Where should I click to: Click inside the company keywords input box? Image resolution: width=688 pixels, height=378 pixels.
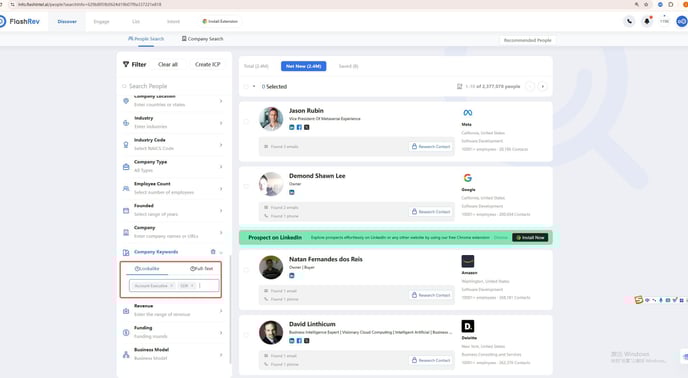click(174, 285)
